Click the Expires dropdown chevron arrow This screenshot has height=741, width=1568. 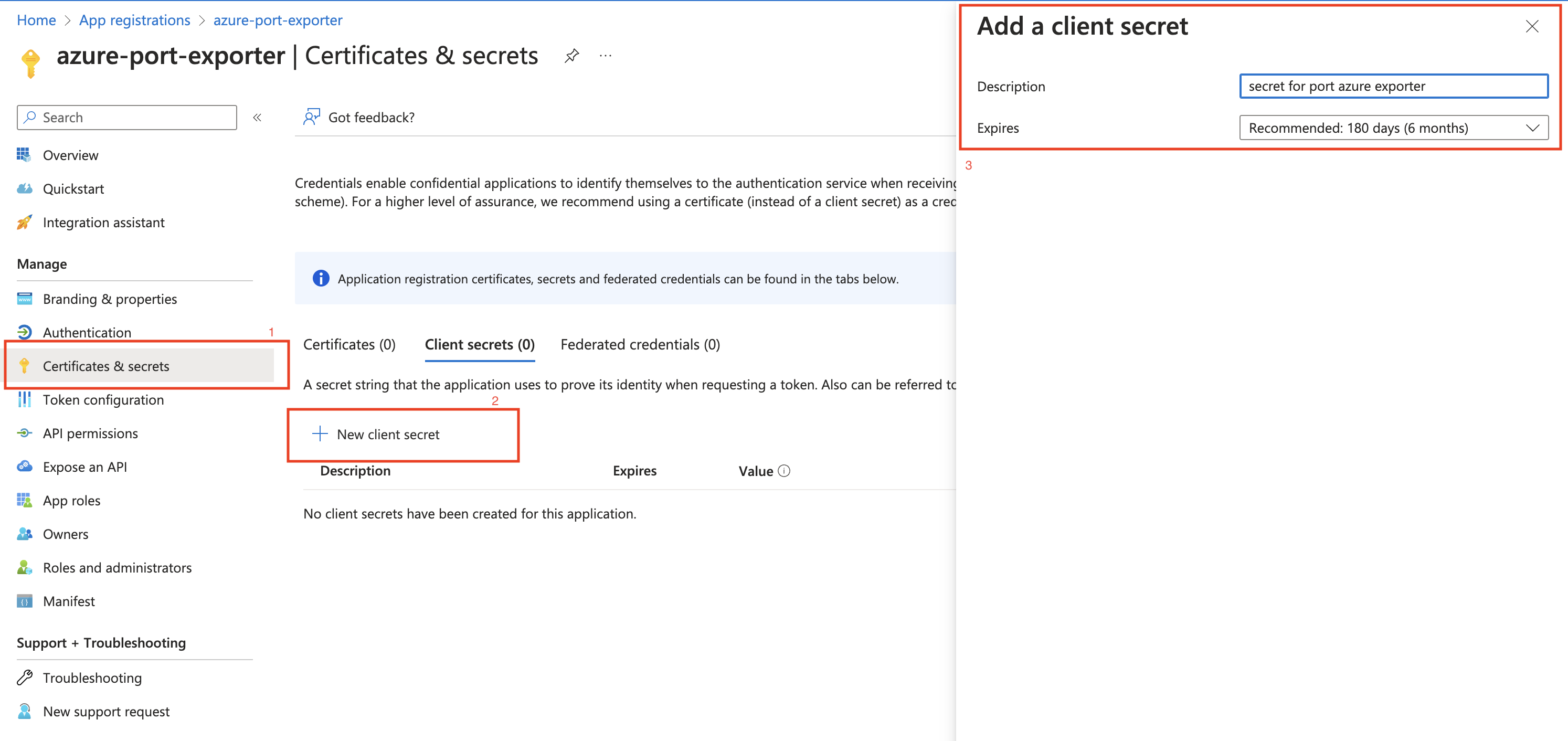(x=1532, y=128)
